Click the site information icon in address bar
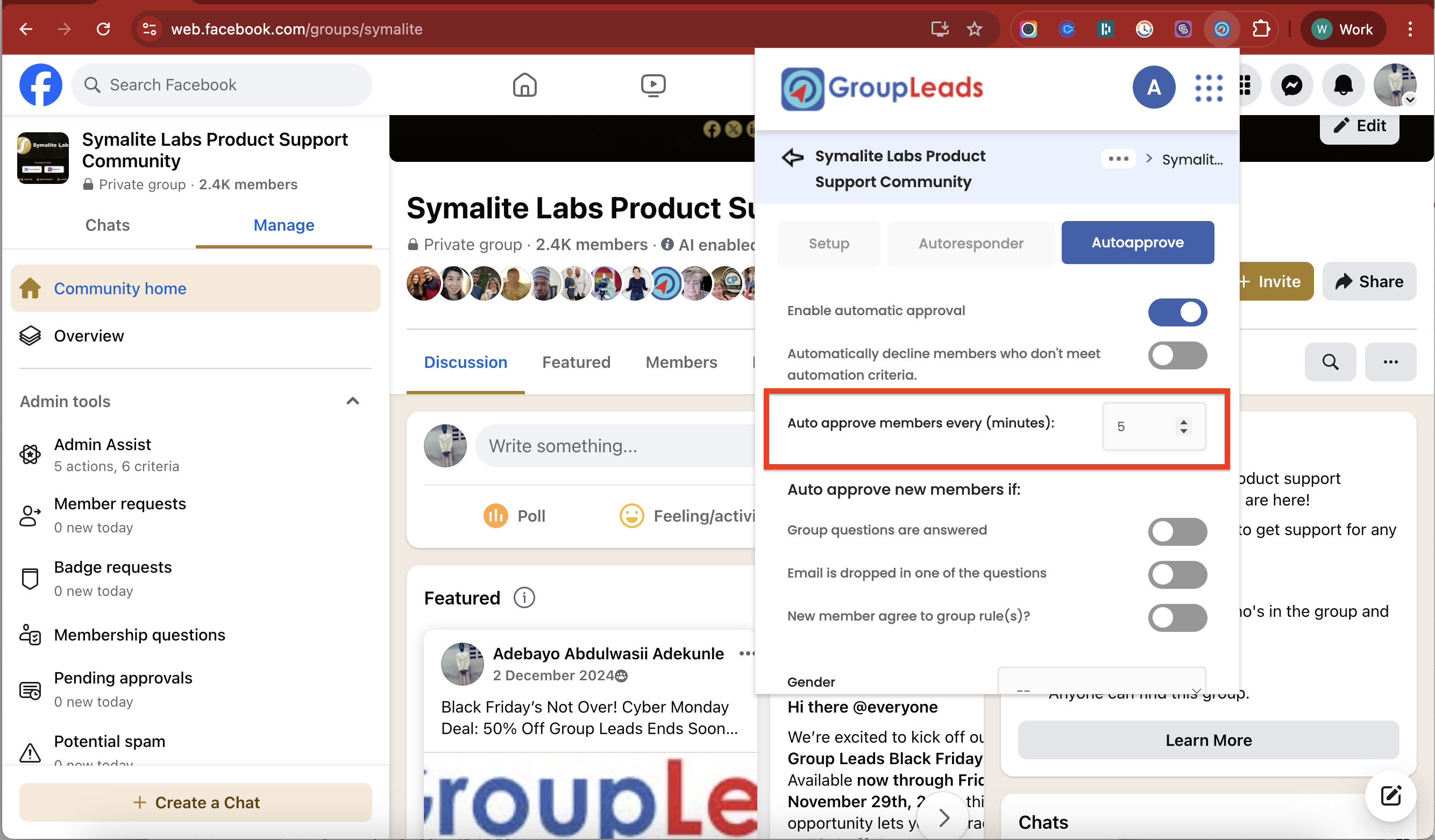The height and width of the screenshot is (840, 1435). click(x=149, y=29)
